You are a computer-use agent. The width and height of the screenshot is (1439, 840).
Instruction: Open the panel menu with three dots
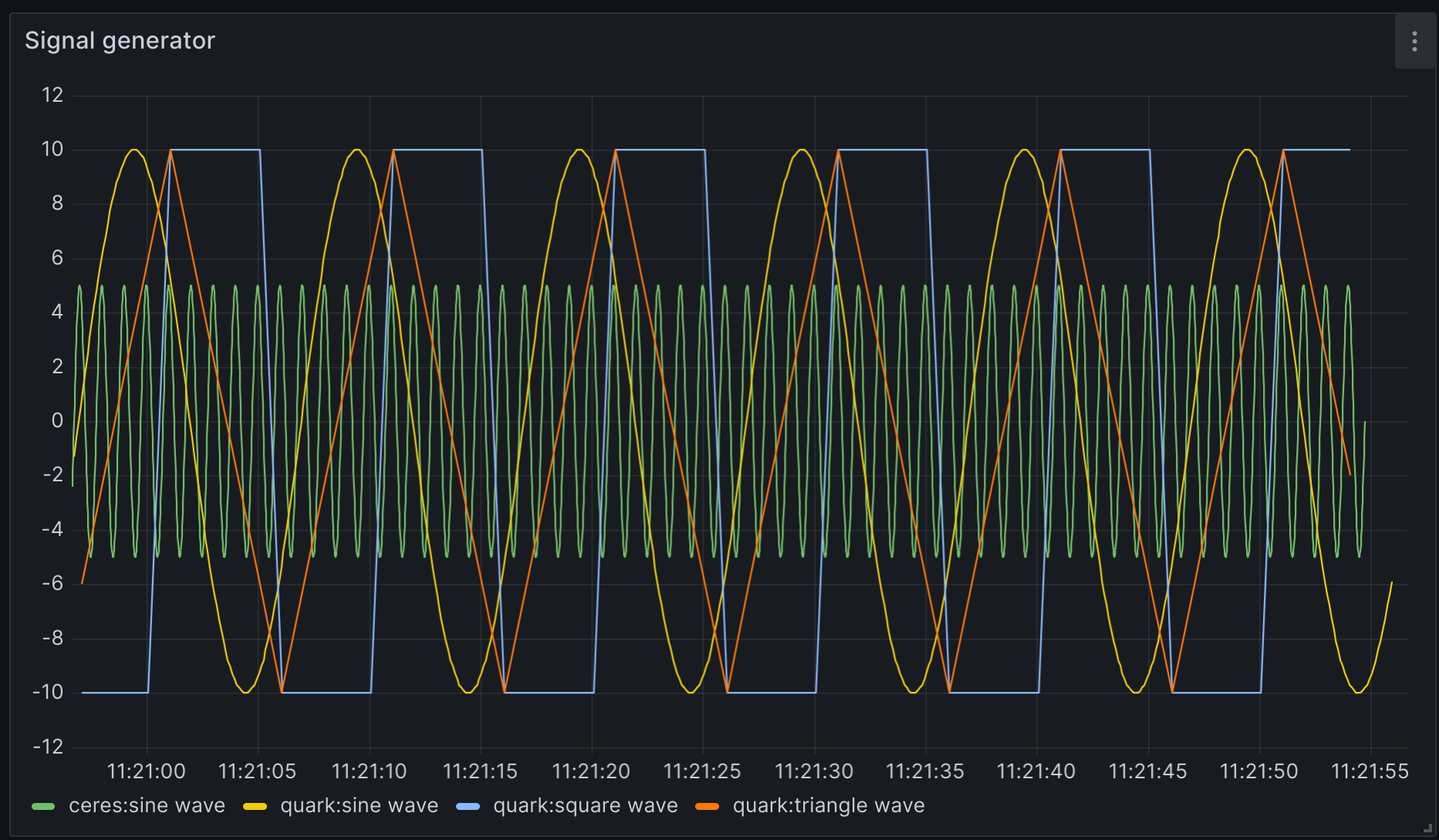point(1414,42)
